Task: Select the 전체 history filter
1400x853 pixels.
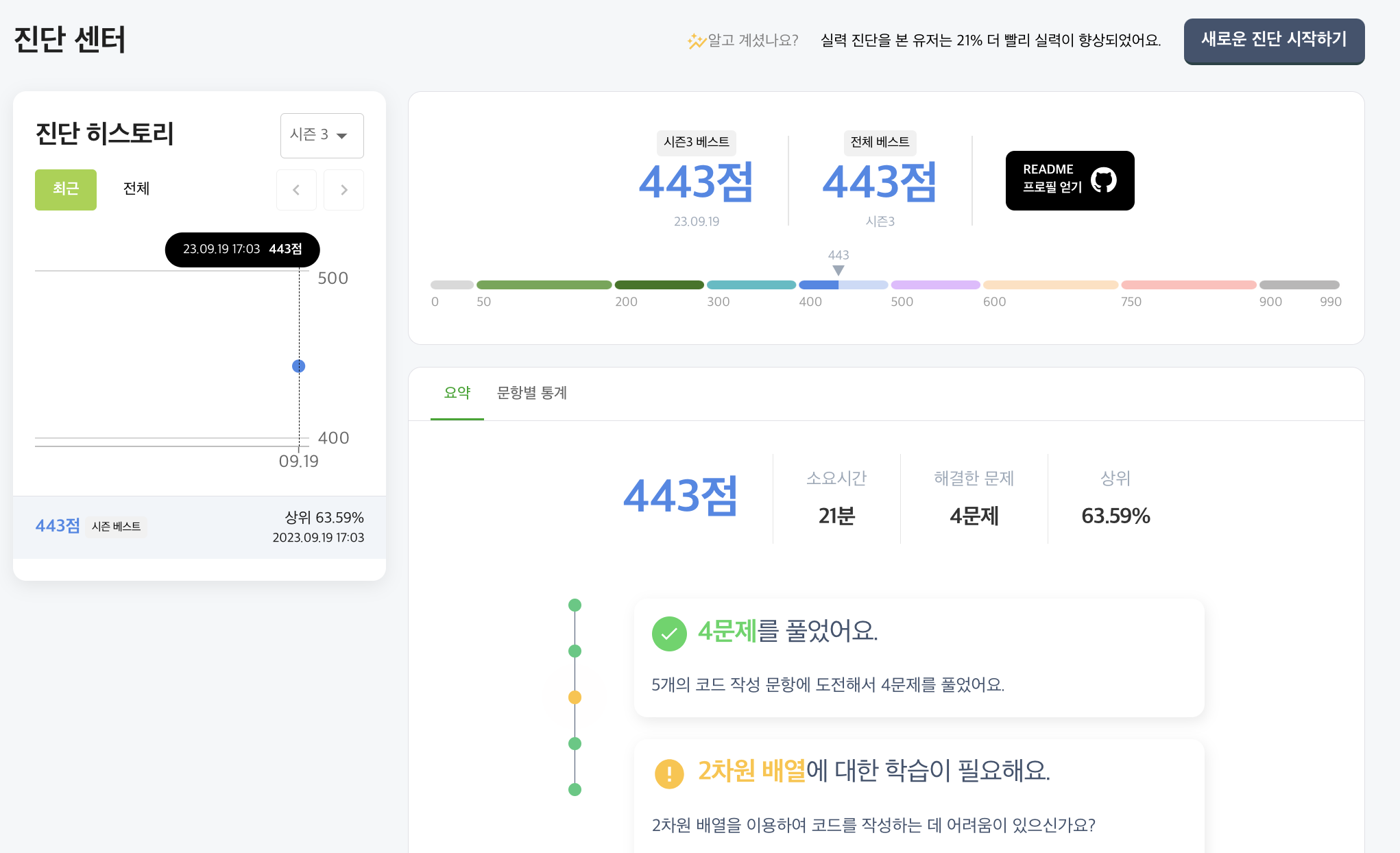Action: click(x=136, y=189)
